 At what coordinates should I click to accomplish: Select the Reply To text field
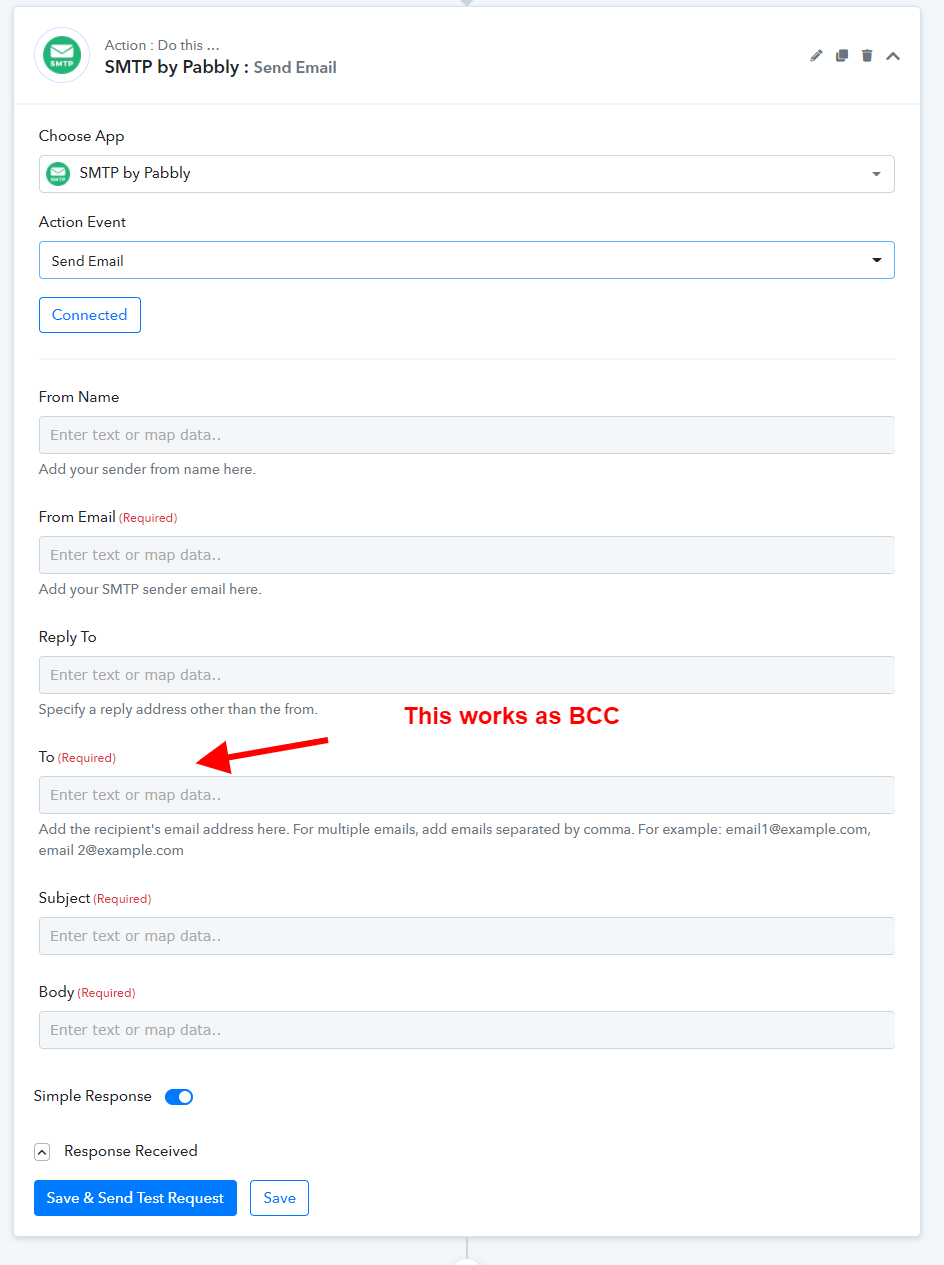(x=466, y=675)
